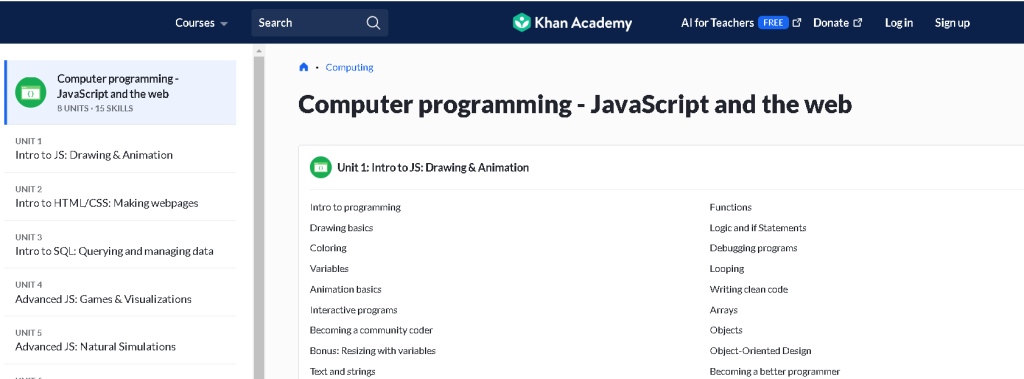Open Unit 4 Advanced JS Games & Visualizations
The image size is (1024, 379).
tap(120, 292)
